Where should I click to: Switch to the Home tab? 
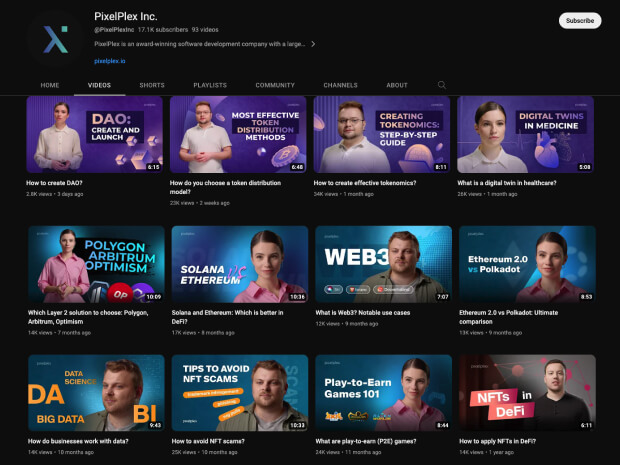coord(50,85)
